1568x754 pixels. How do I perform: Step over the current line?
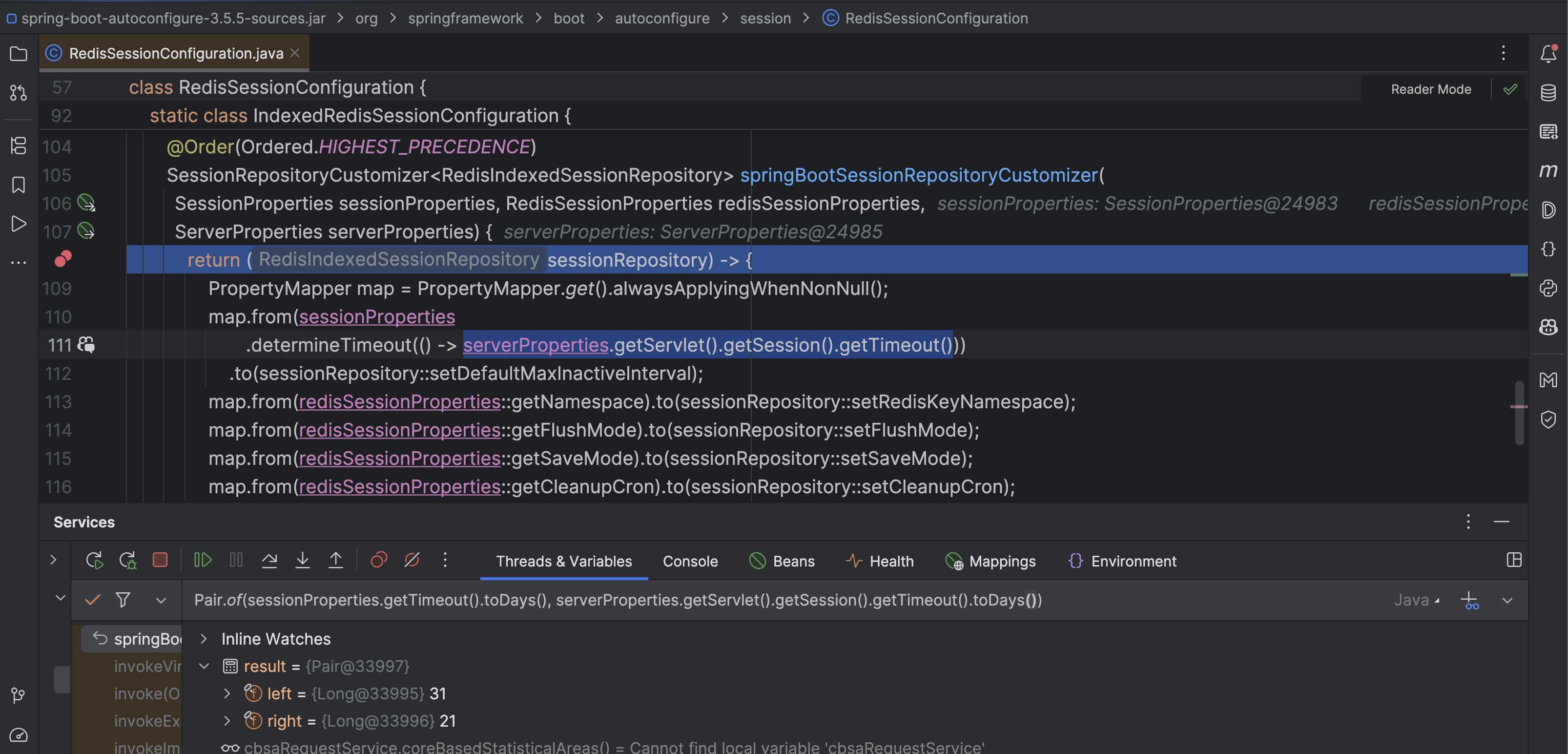269,560
